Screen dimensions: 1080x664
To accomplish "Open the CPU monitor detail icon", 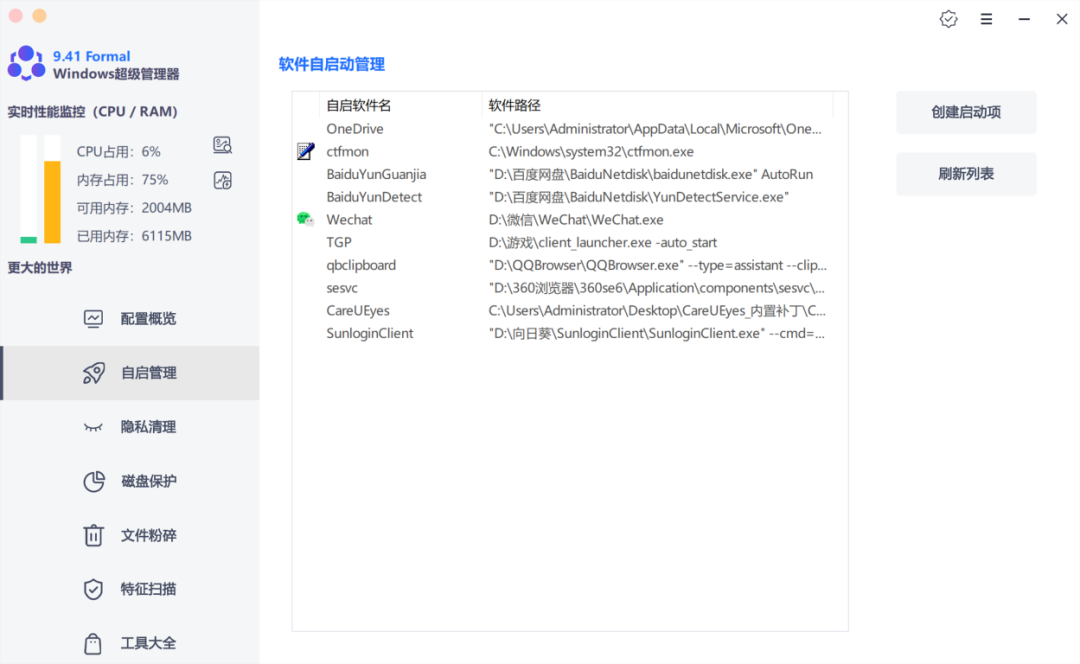I will (x=222, y=145).
